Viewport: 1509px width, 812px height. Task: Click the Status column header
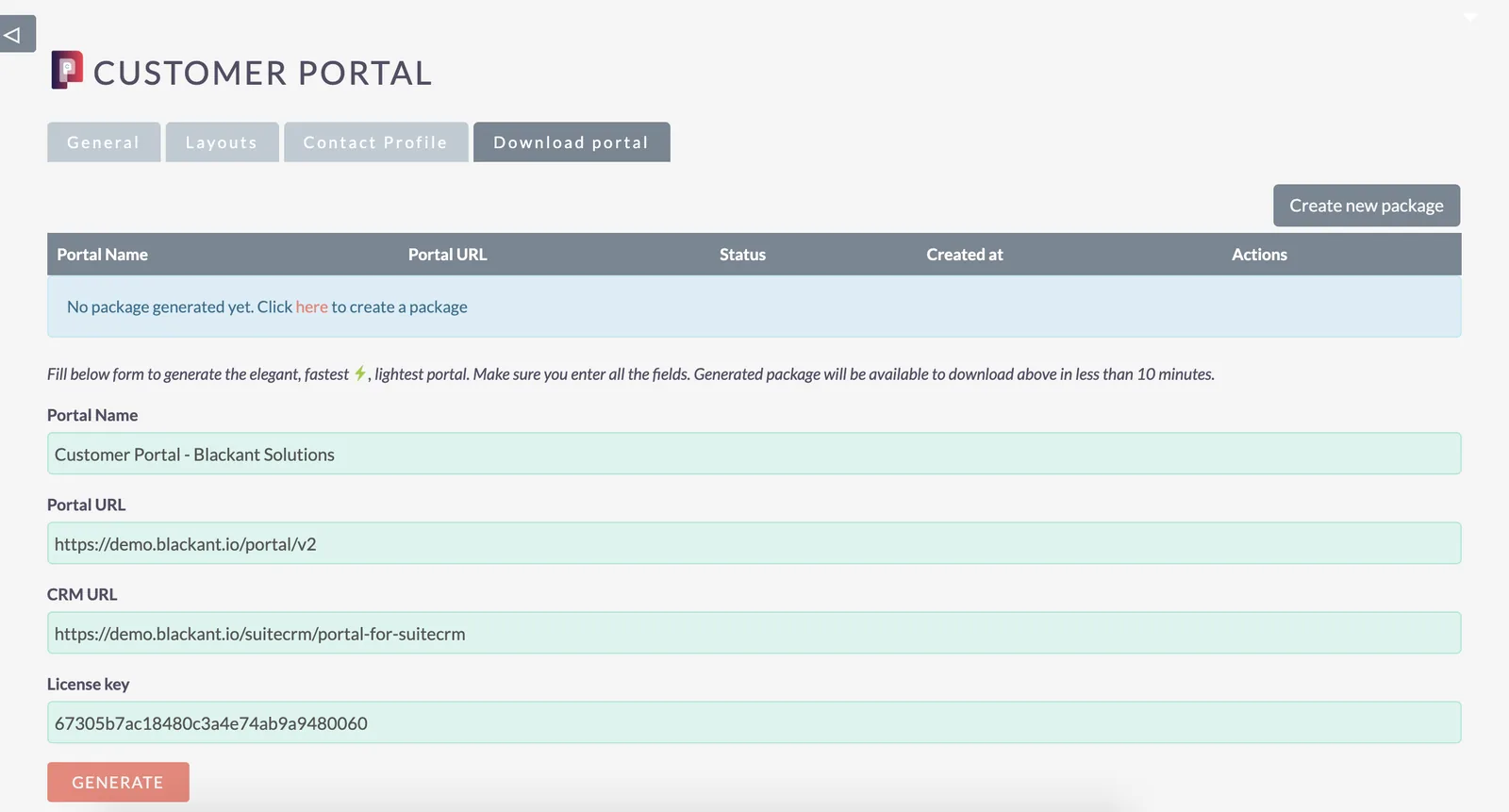coord(742,255)
